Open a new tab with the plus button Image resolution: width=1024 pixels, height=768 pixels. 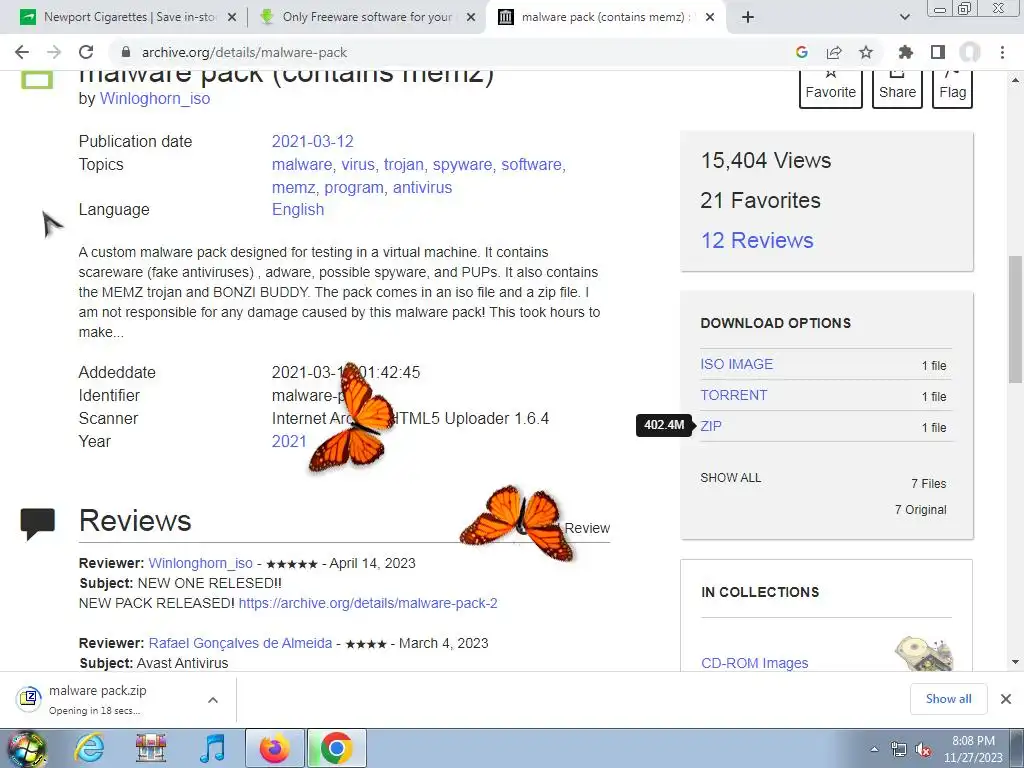pos(748,17)
